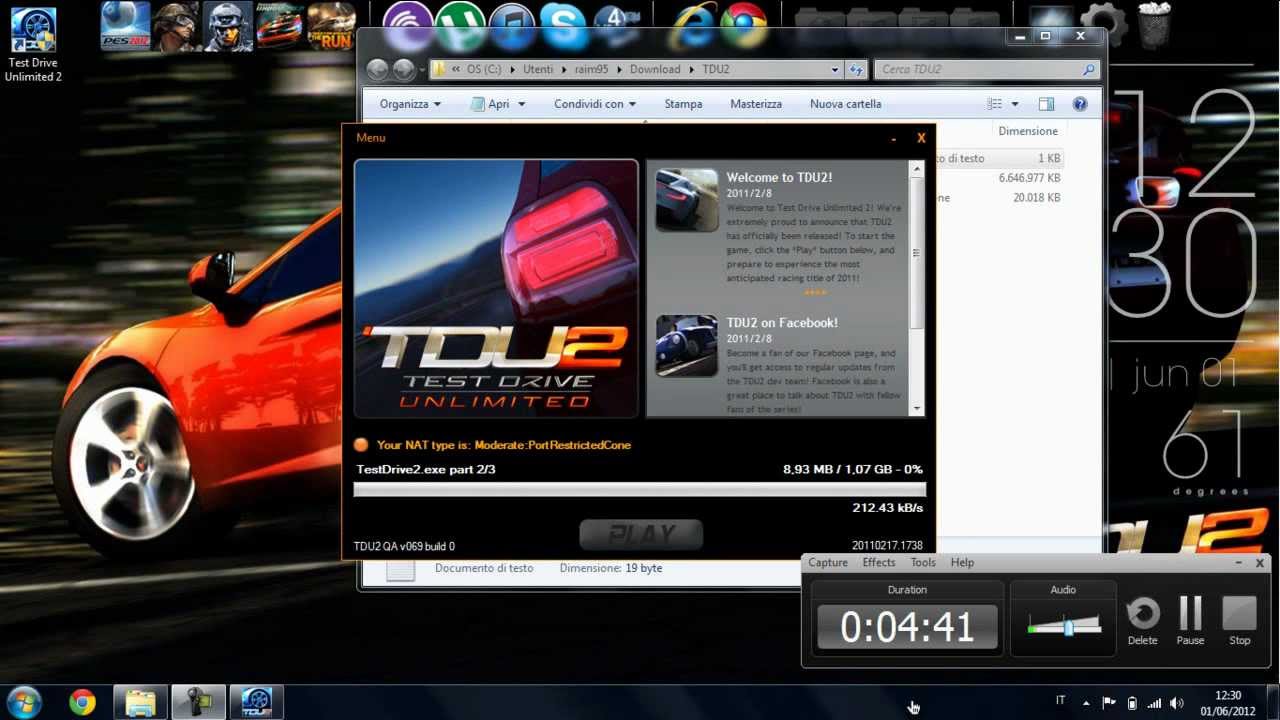Open the Welcome to TDU2 news thumbnail
Screen dimensions: 1280x720
pyautogui.click(x=687, y=201)
